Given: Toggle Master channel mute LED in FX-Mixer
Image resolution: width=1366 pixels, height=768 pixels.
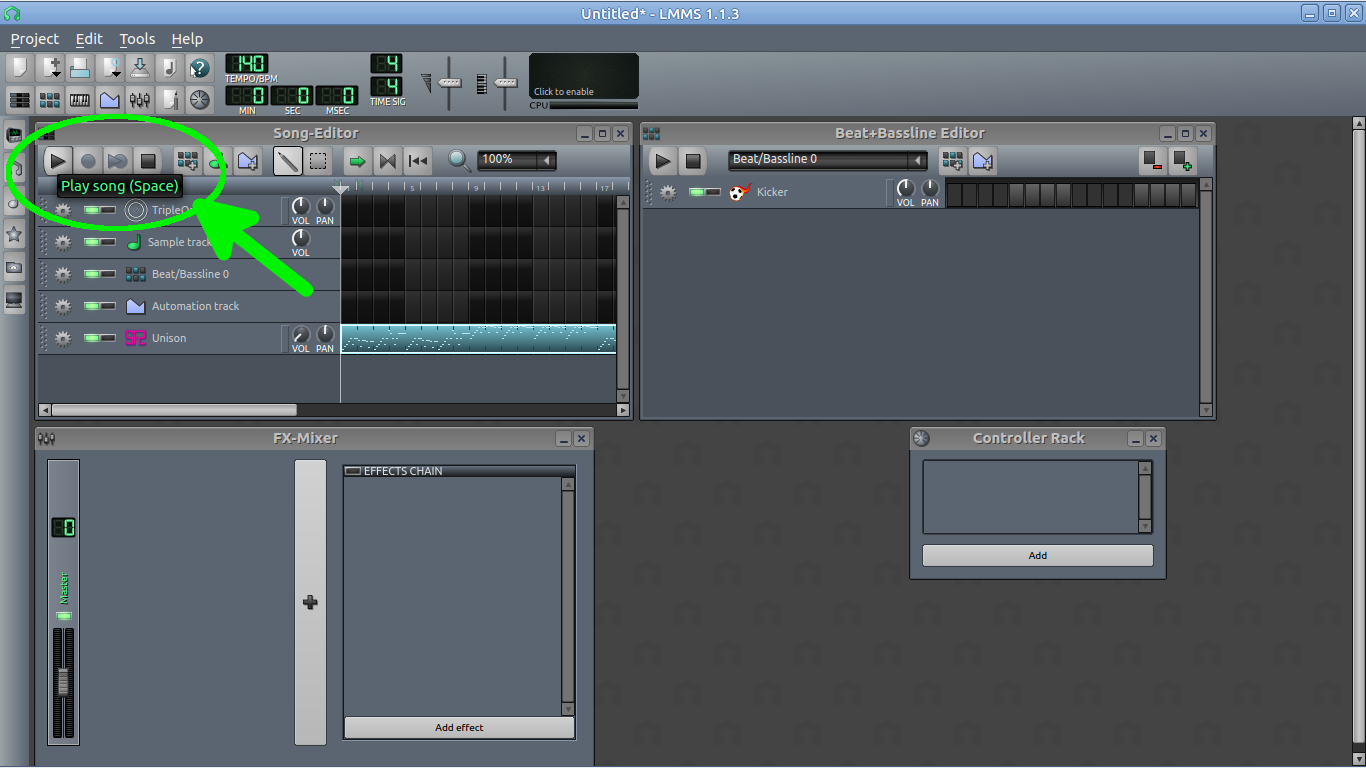Looking at the screenshot, I should [x=64, y=616].
